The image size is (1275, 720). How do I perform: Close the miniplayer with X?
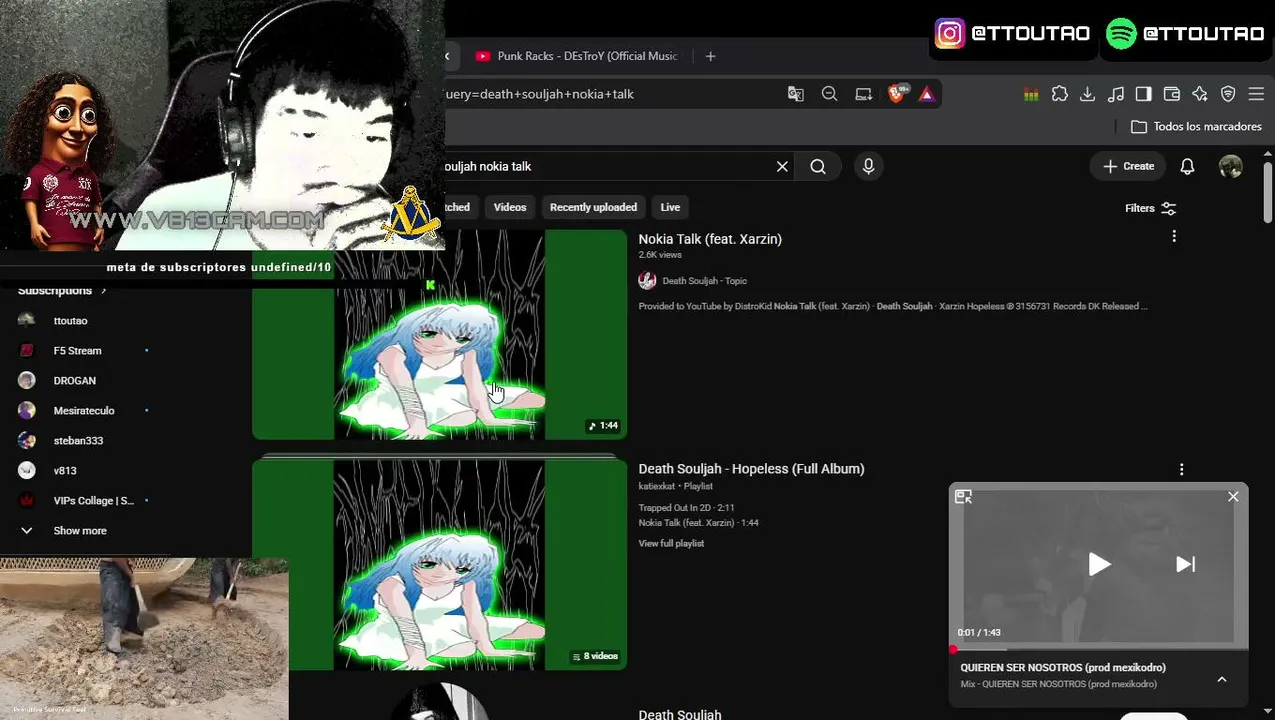(x=1233, y=496)
